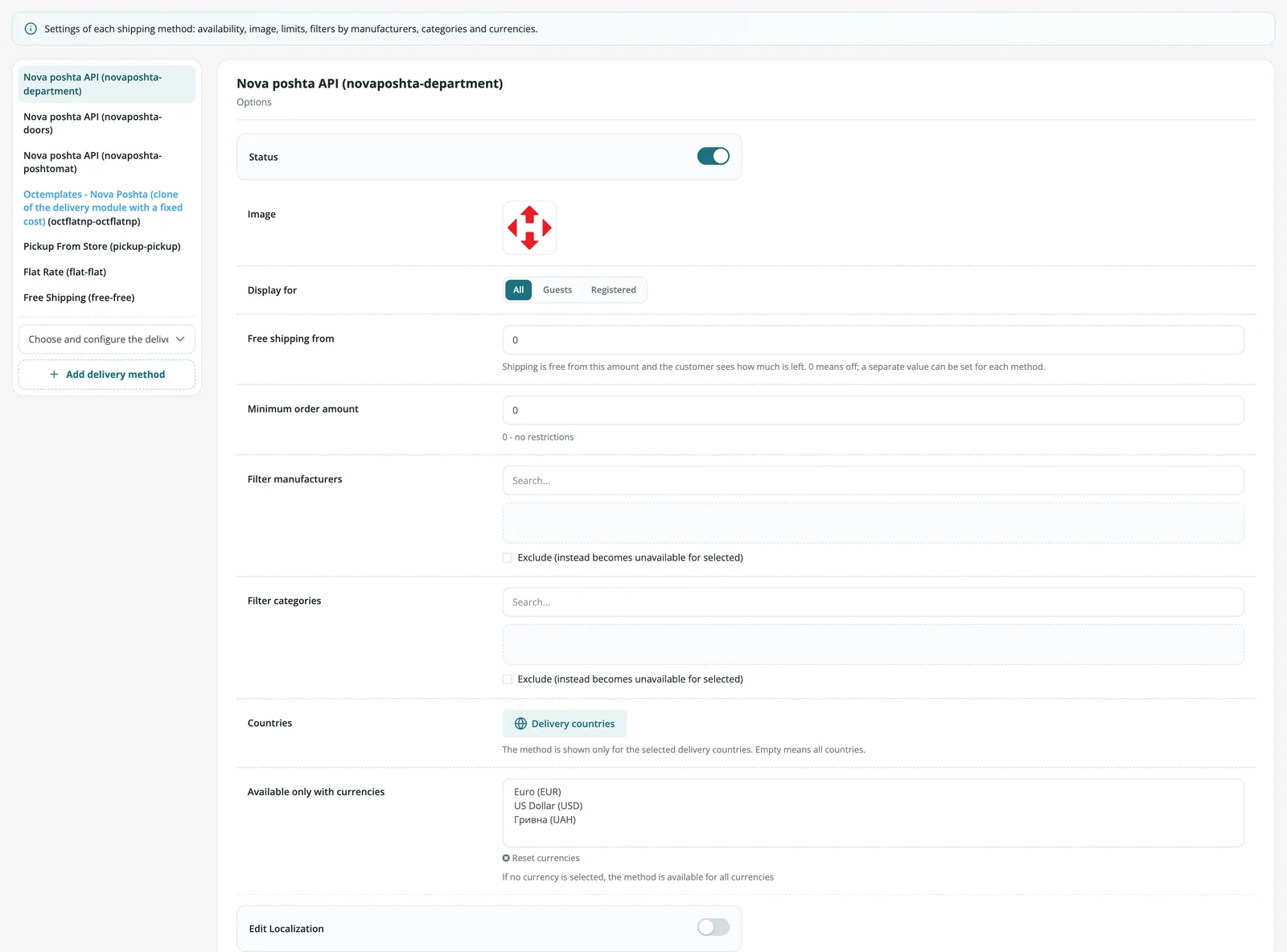Click the reset circle icon beside Reset currencies
Viewport: 1287px width, 952px height.
pos(506,858)
